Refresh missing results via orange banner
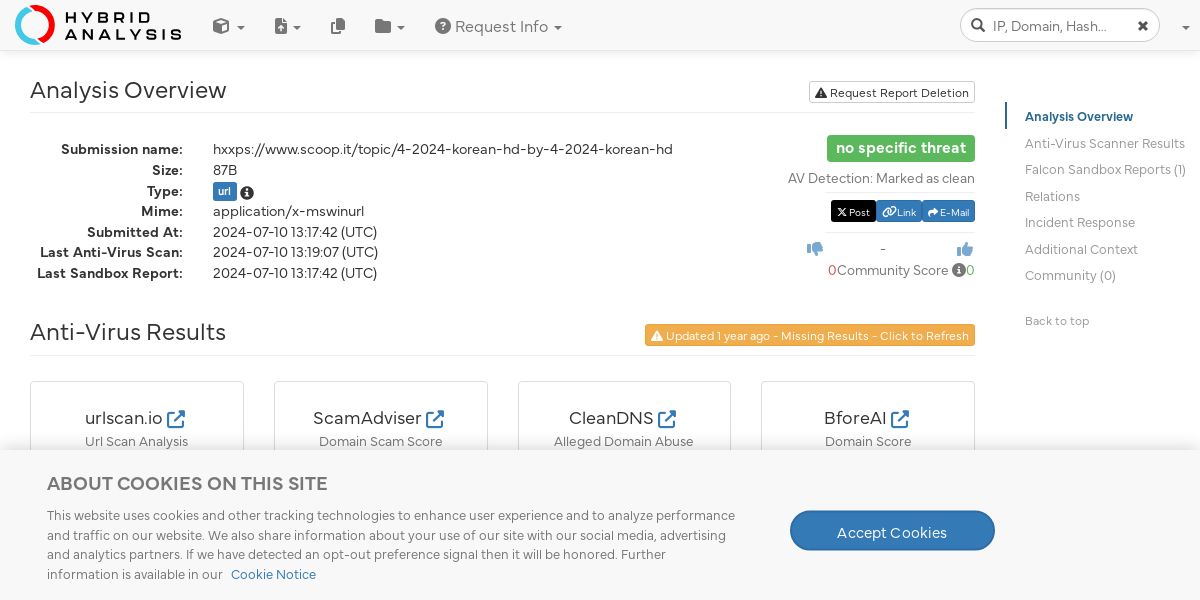This screenshot has width=1200, height=600. [810, 336]
